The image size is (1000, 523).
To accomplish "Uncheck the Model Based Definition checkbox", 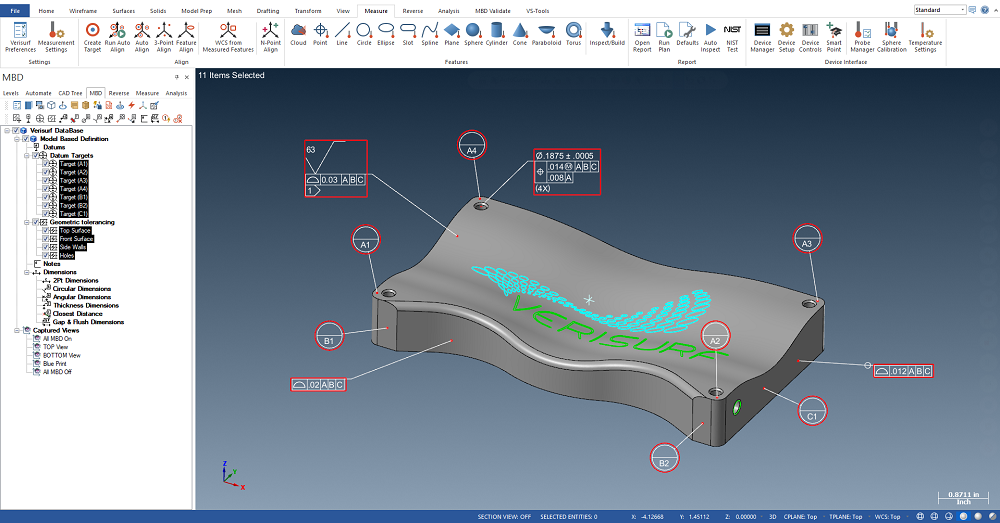I will point(26,139).
